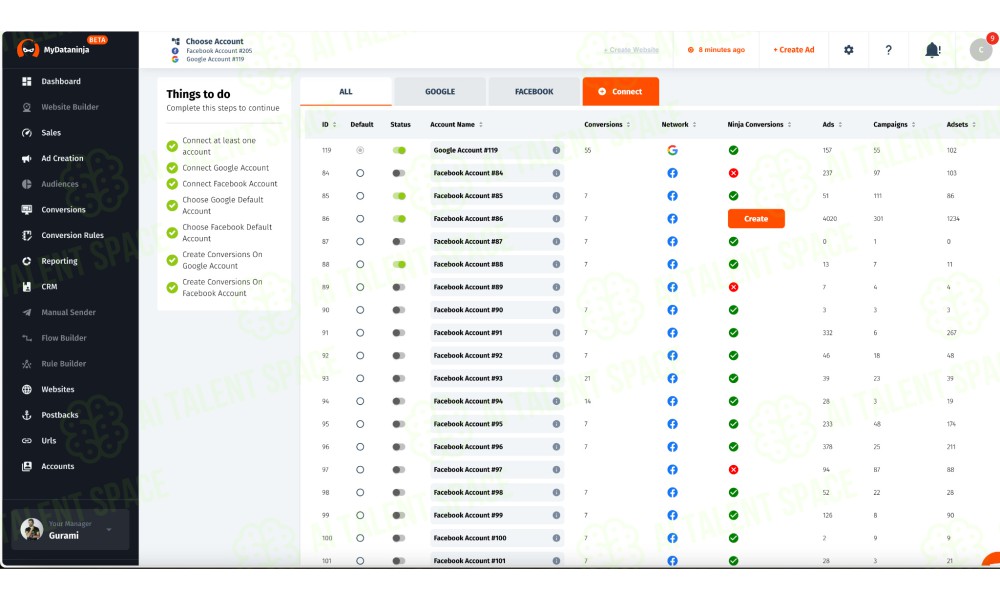Open Conversion Rules in the sidebar
1000x600 pixels.
point(72,235)
